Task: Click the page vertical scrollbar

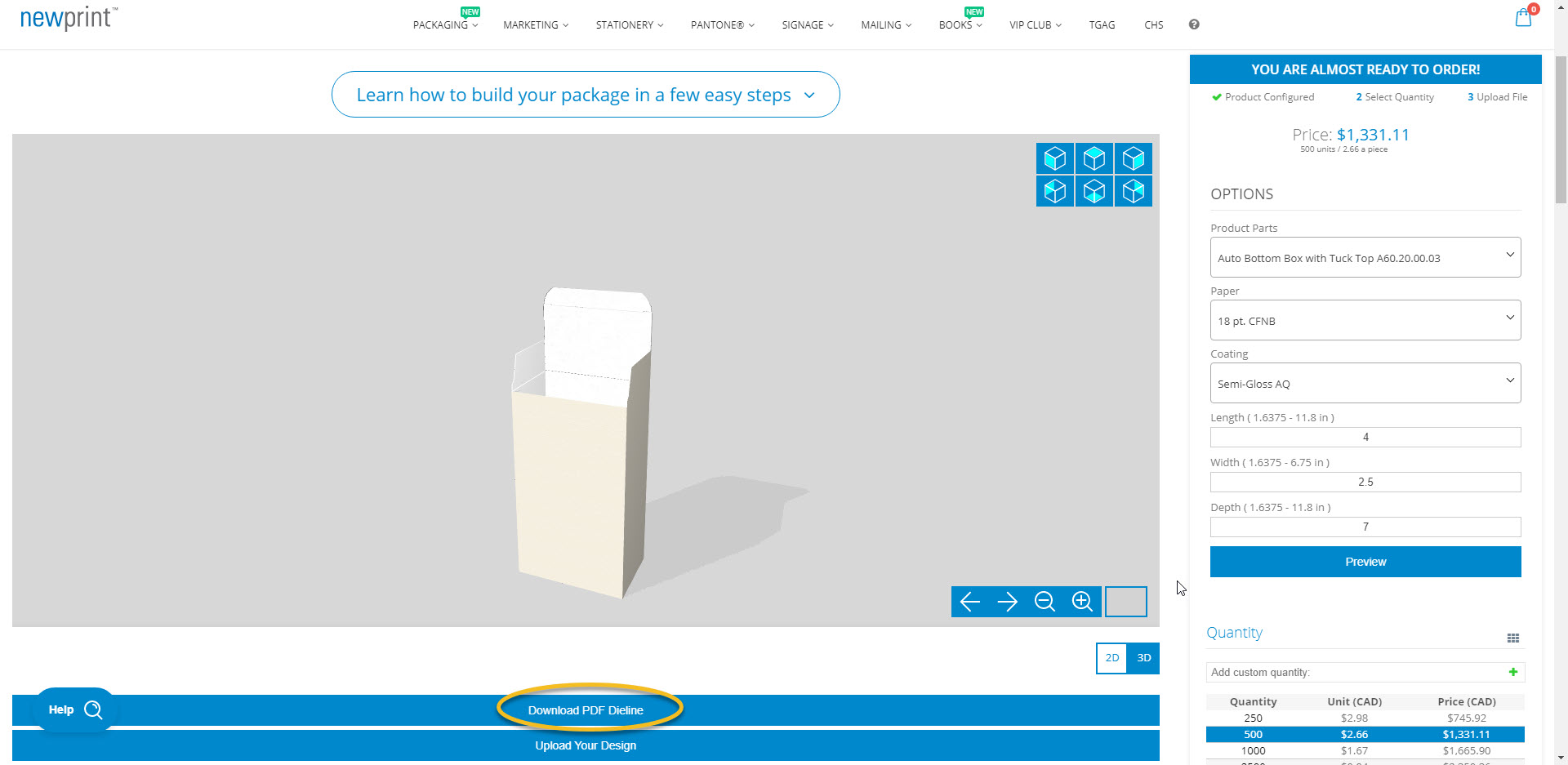Action: tap(1561, 131)
